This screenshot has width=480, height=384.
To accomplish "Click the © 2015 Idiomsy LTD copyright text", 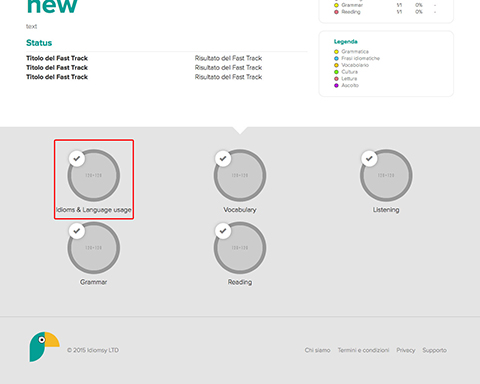I will (x=93, y=350).
